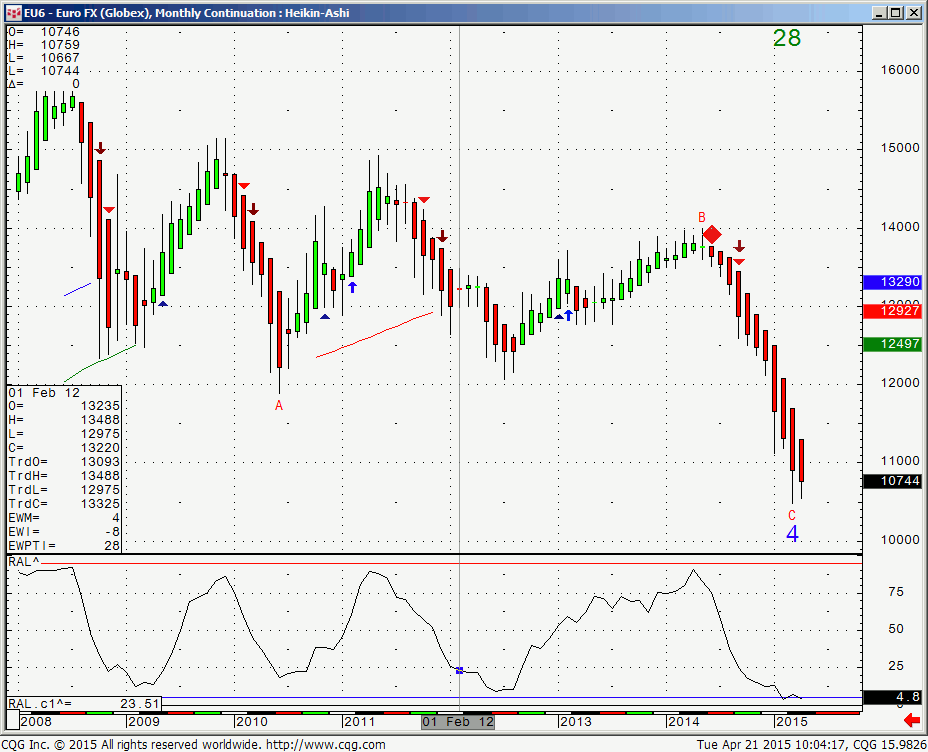
Task: Click the small box left of 2008 label
Action: [x=12, y=721]
